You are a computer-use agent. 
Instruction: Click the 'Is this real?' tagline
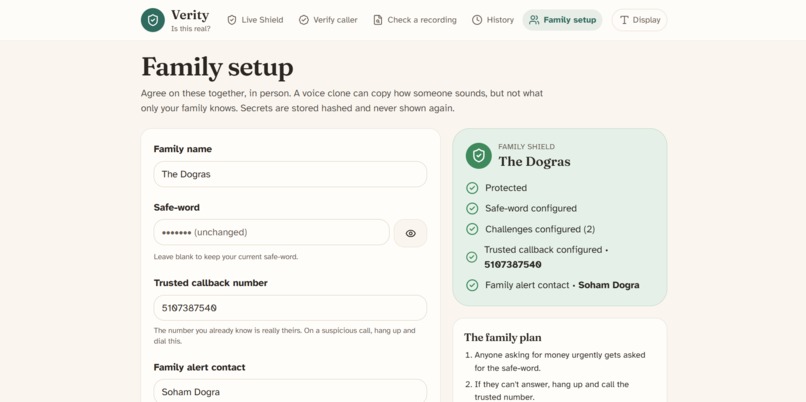[191, 29]
